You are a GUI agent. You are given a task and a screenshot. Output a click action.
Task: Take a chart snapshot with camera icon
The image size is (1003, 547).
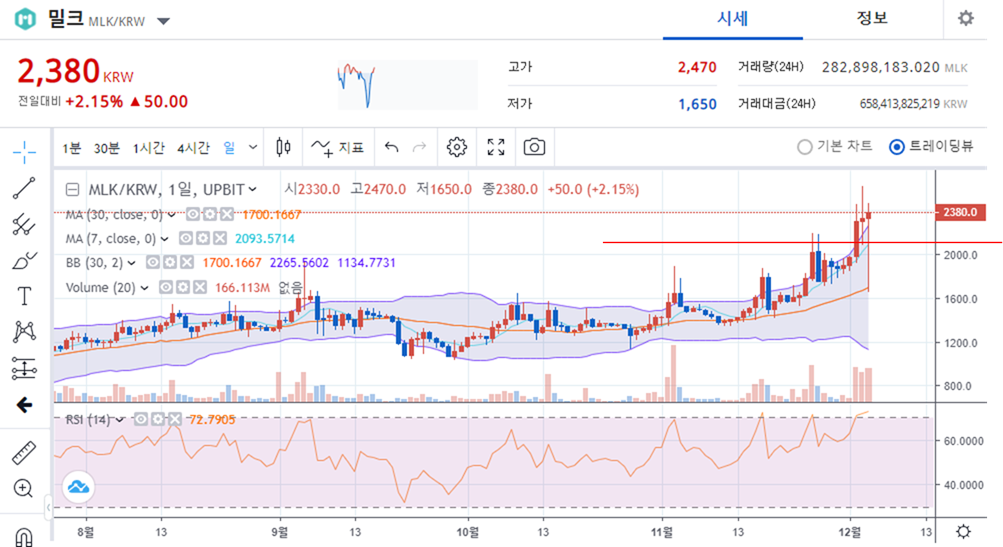pyautogui.click(x=534, y=147)
